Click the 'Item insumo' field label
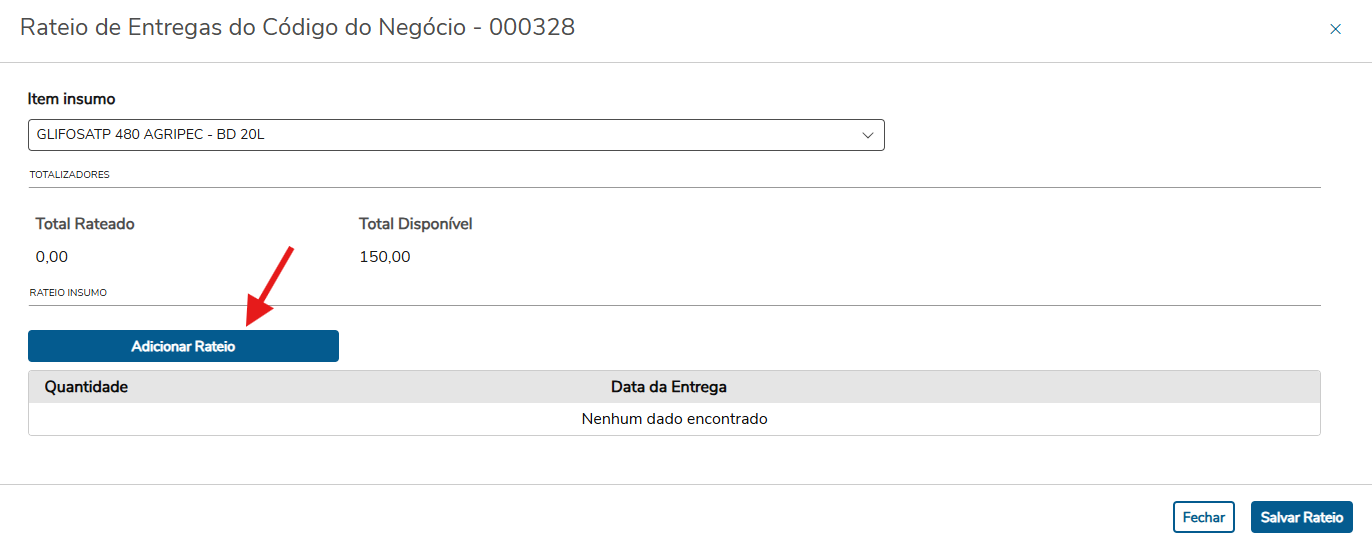This screenshot has width=1372, height=544. point(71,99)
